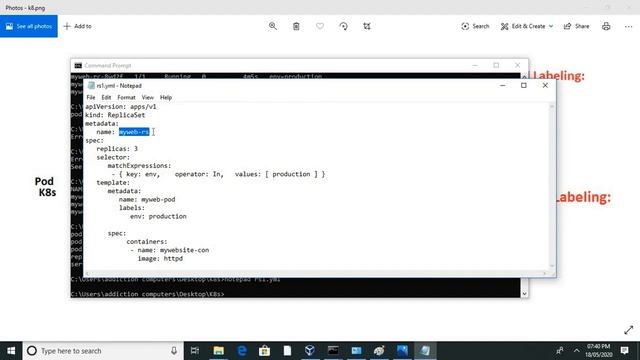
Task: Open the VirtualBox cube taskbar icon
Action: coord(310,351)
